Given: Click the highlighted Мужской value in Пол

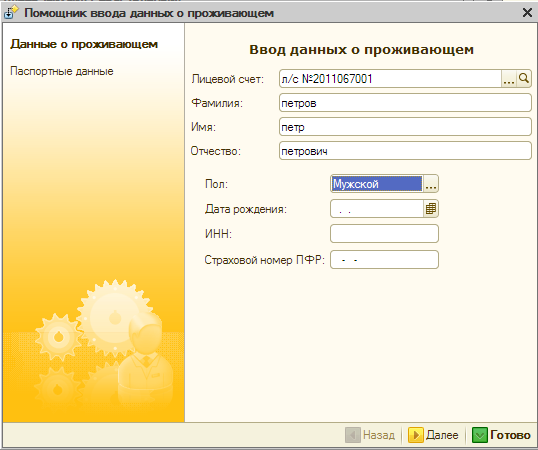Looking at the screenshot, I should coord(377,184).
